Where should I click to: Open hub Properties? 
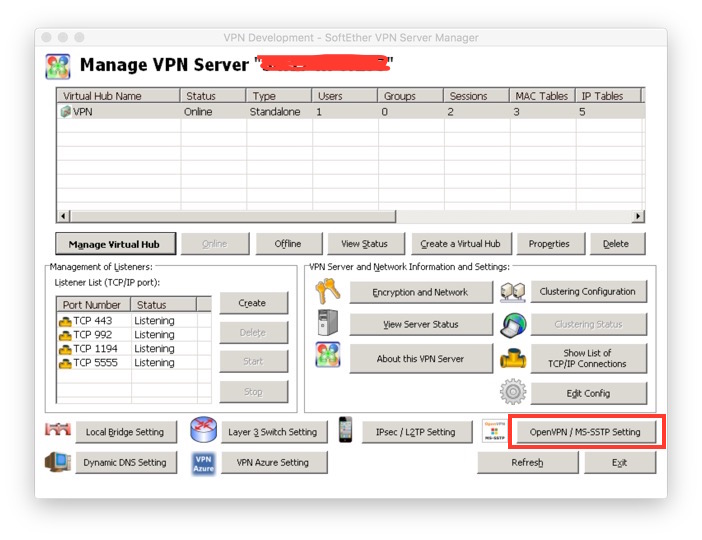click(x=550, y=244)
